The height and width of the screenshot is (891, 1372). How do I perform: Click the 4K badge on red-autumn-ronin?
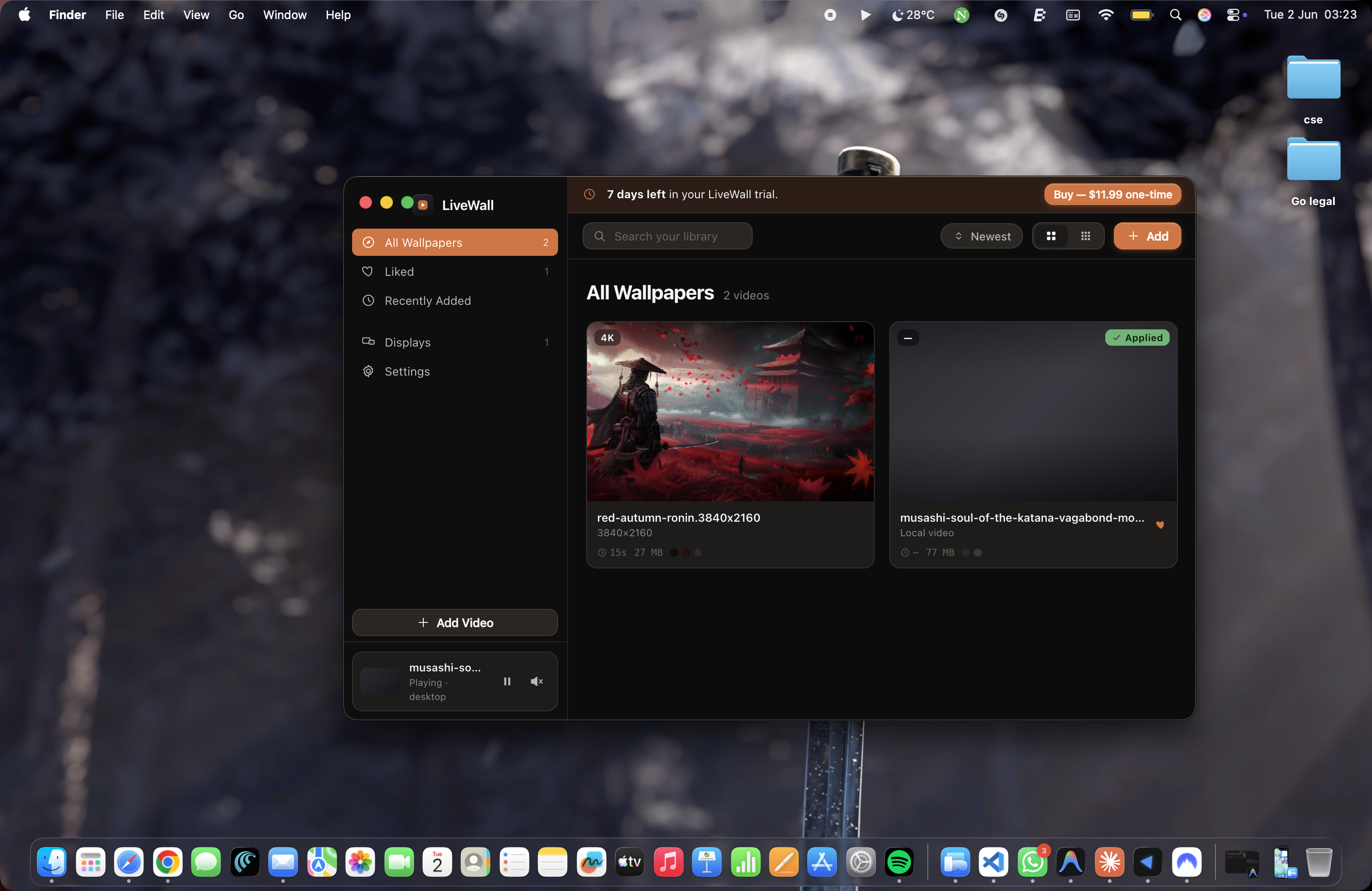coord(607,338)
